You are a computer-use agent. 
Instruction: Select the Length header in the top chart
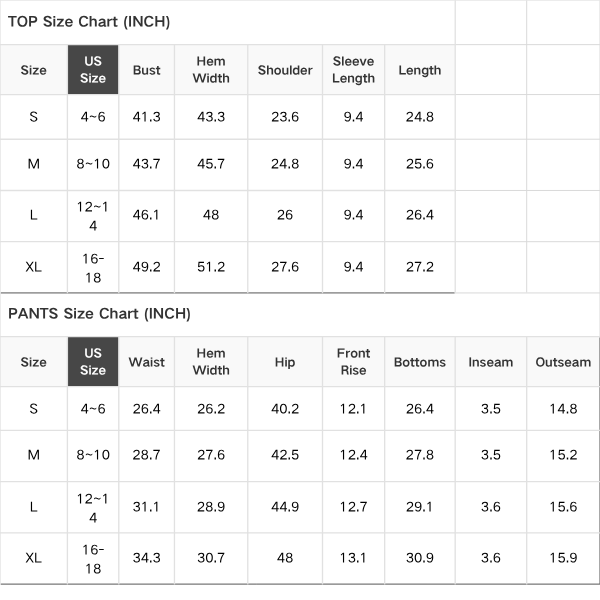click(420, 70)
